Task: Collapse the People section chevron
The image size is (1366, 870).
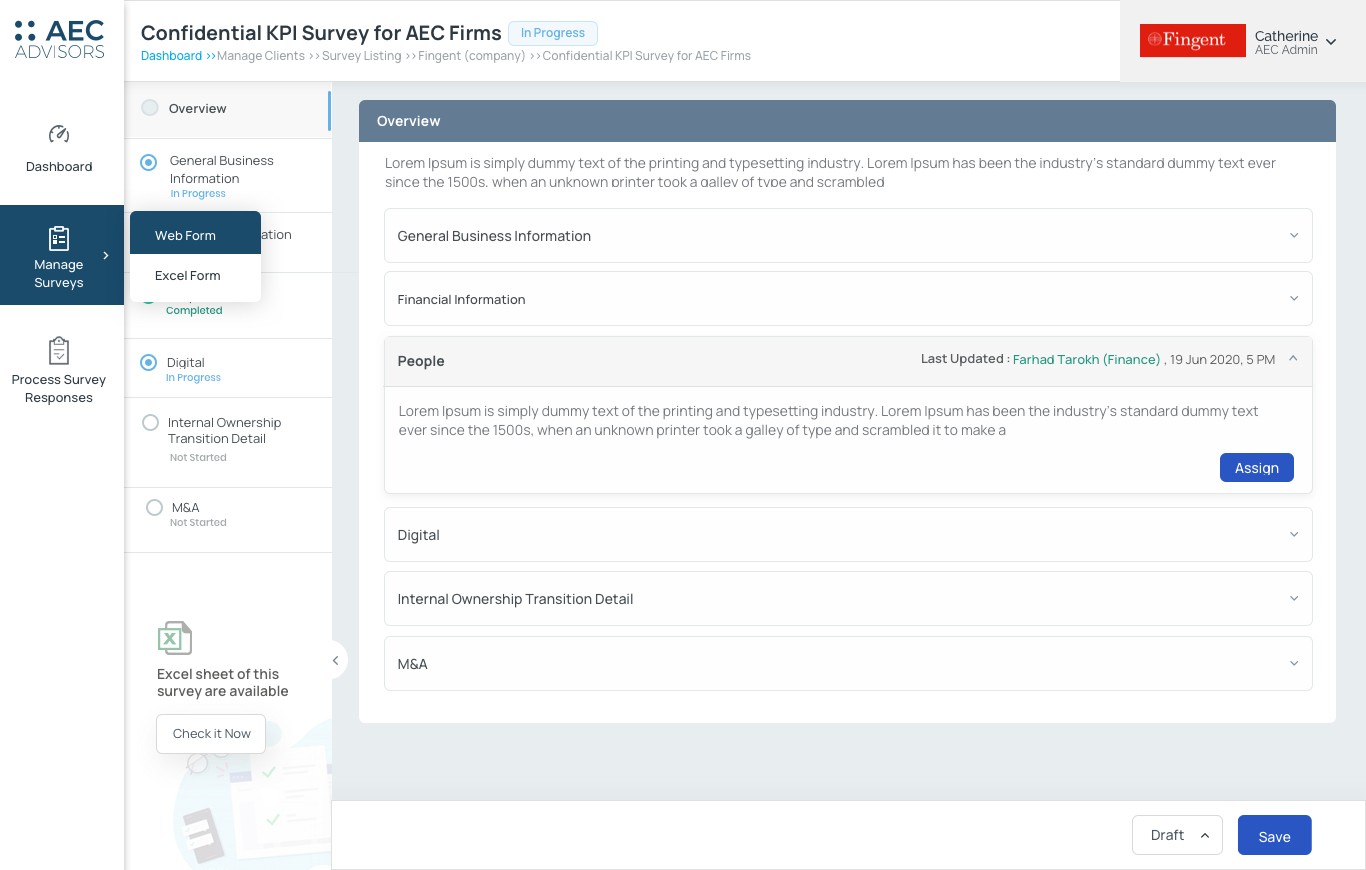Action: coord(1293,358)
